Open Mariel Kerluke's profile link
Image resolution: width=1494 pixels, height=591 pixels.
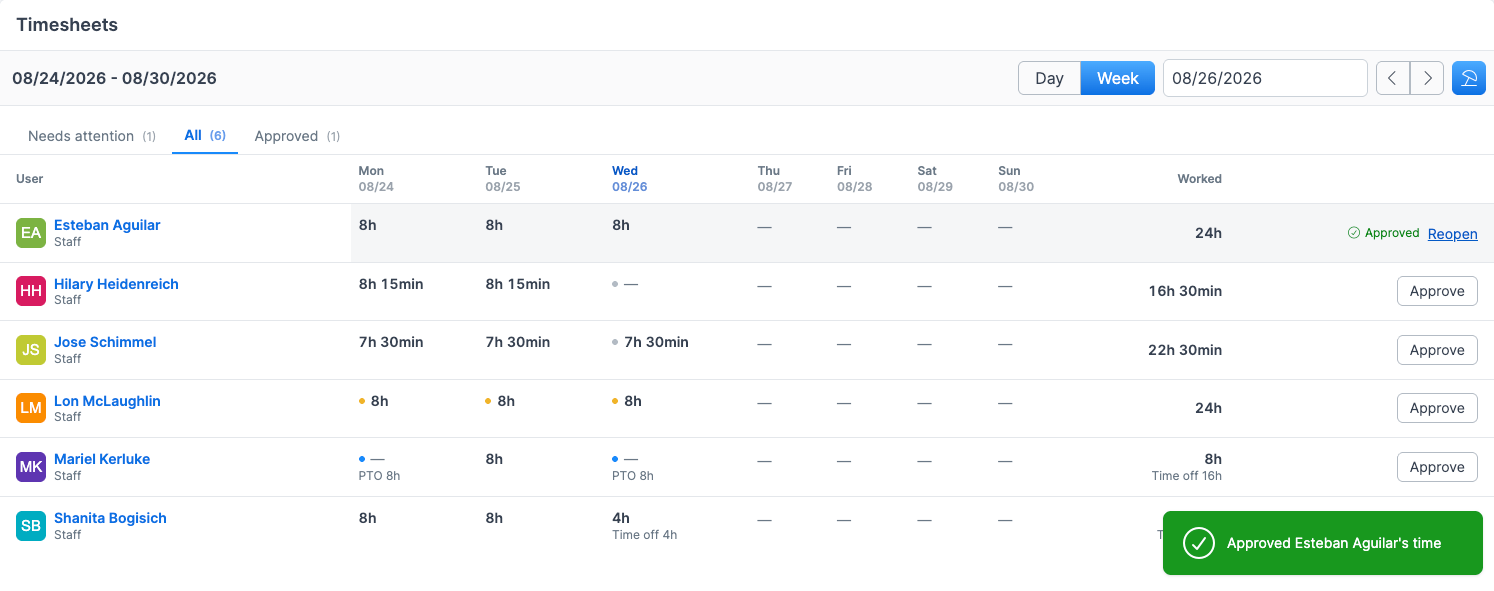102,459
